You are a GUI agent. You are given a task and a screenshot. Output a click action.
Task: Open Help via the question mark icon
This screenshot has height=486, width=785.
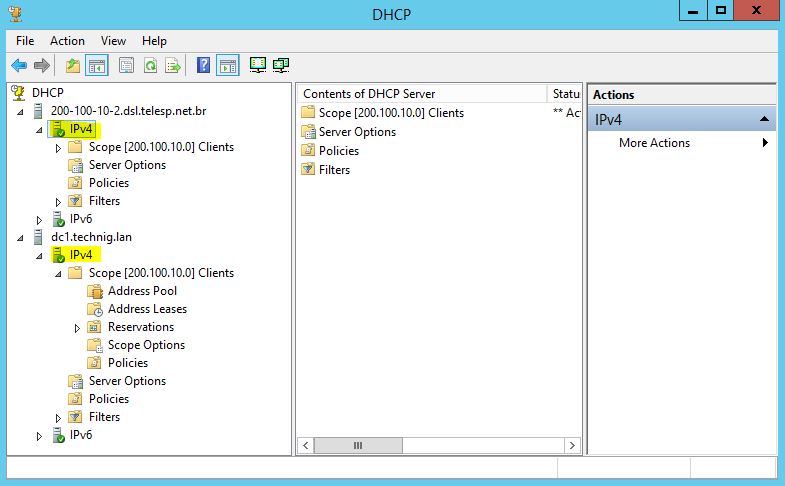203,65
